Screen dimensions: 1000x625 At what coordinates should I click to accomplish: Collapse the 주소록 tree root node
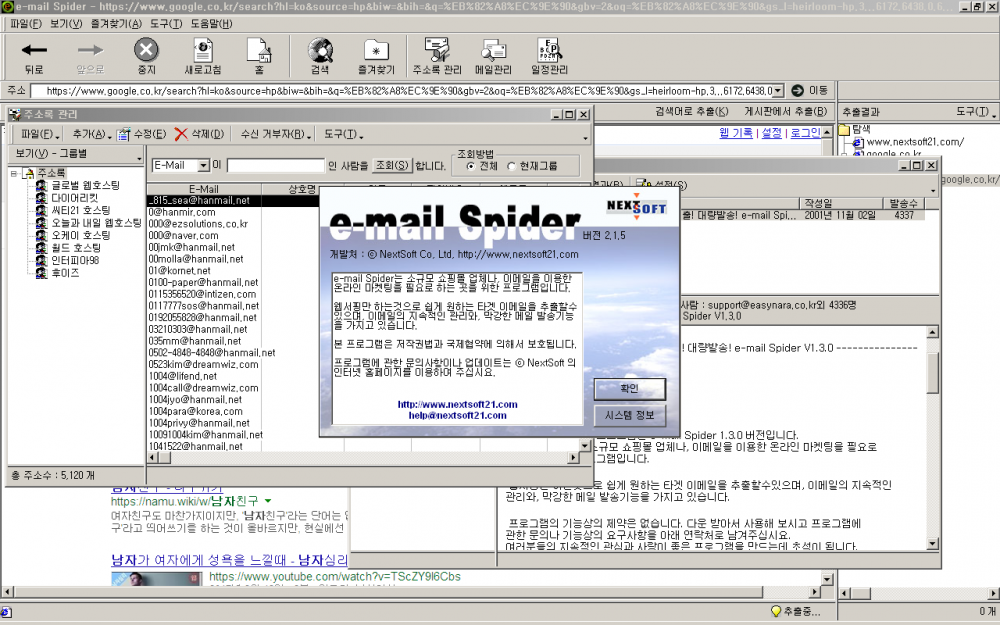point(15,173)
